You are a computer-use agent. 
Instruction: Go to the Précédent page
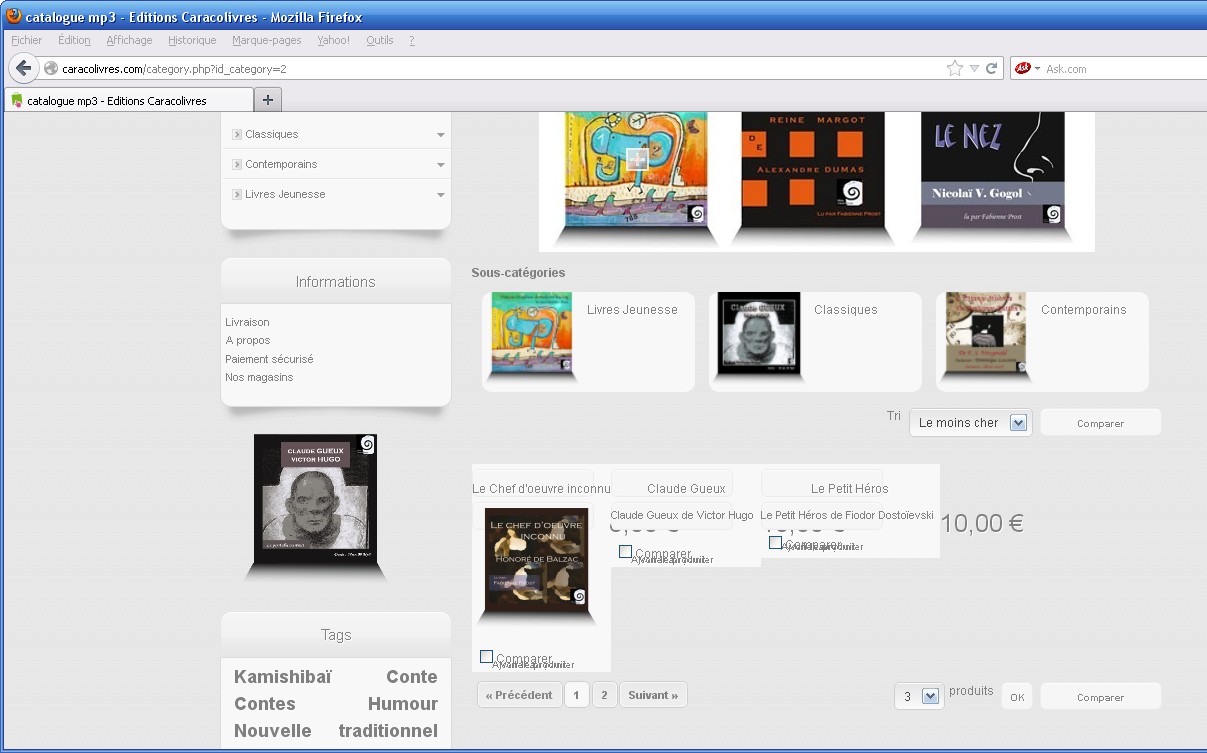click(x=520, y=695)
